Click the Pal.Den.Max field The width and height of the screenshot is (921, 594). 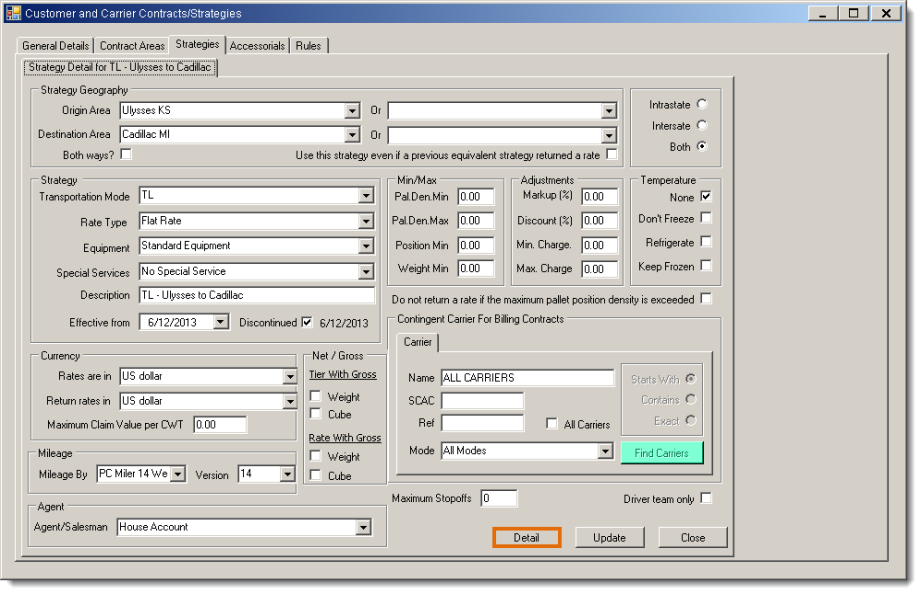476,221
